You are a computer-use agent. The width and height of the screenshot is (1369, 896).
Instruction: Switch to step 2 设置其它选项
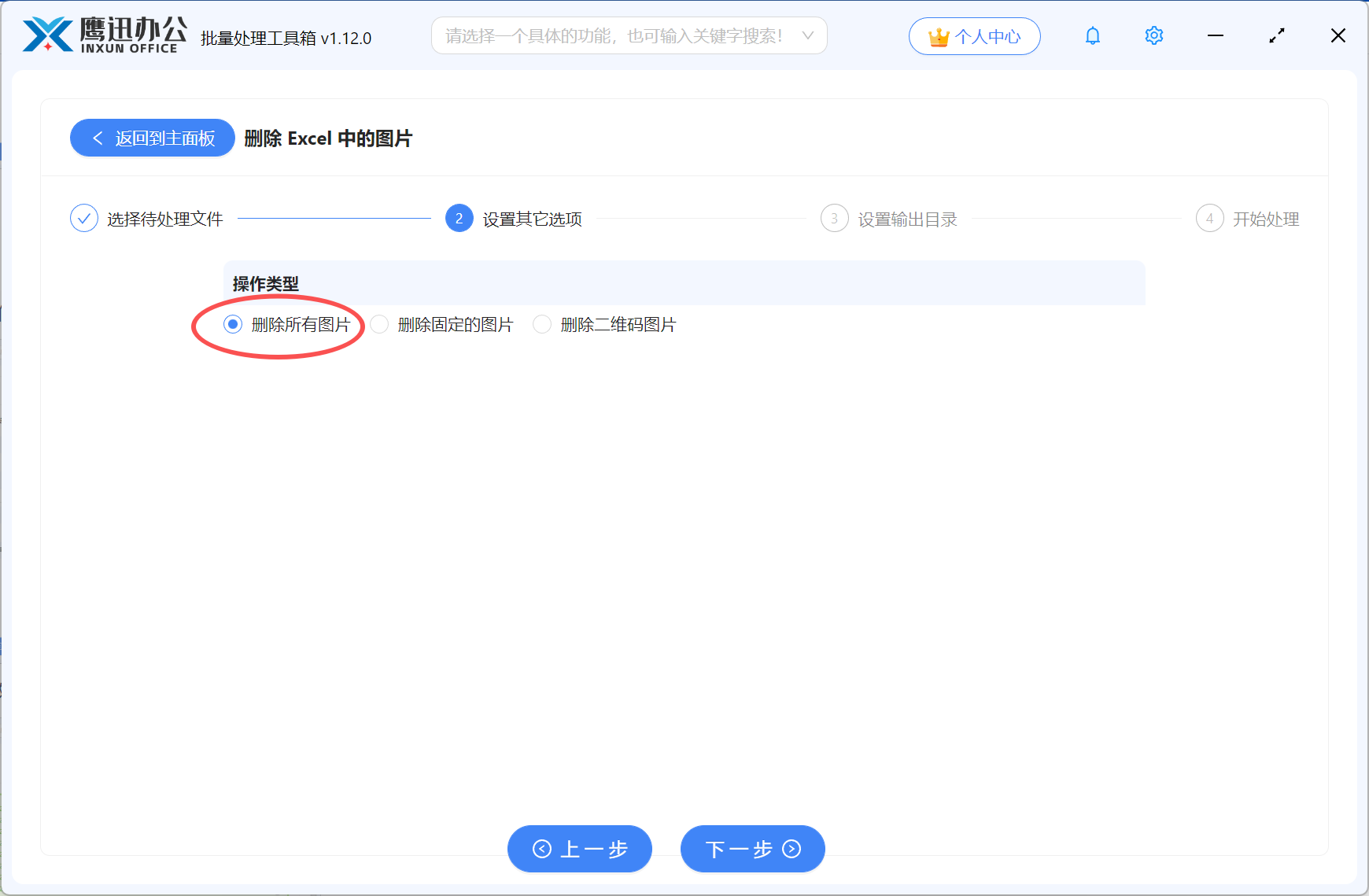click(459, 218)
